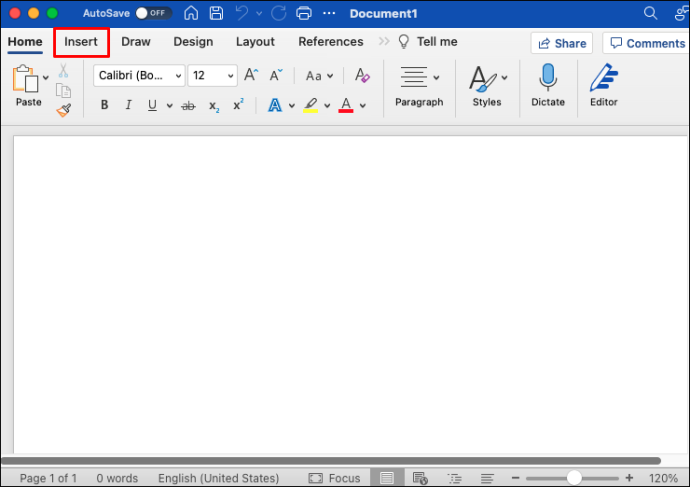Click the zoom out minus button
This screenshot has width=690, height=487.
pos(515,478)
